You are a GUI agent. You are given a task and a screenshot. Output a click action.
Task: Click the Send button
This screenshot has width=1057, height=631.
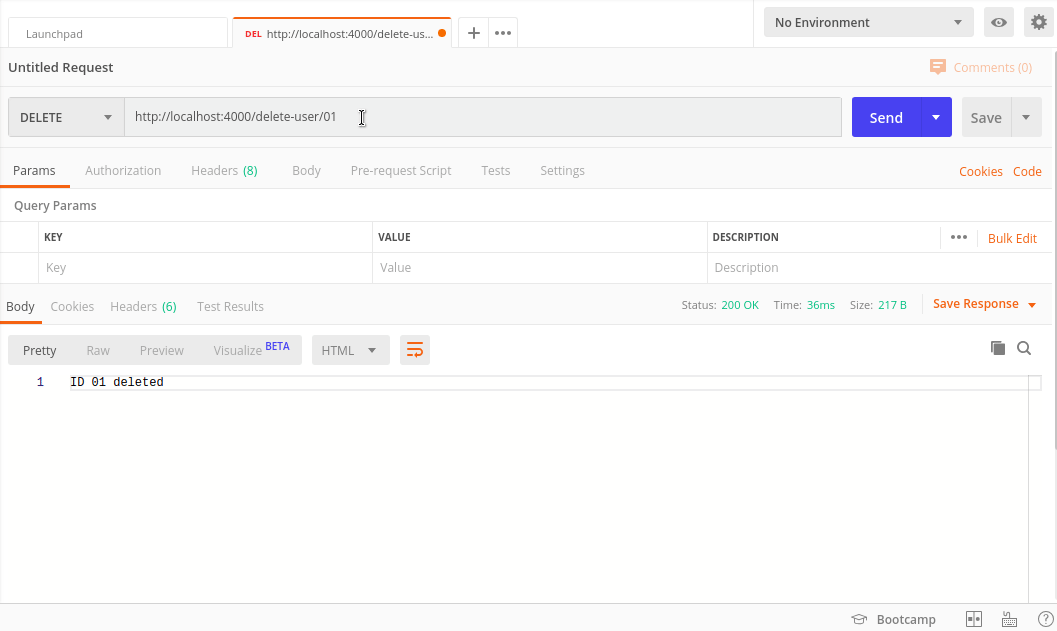coord(886,117)
